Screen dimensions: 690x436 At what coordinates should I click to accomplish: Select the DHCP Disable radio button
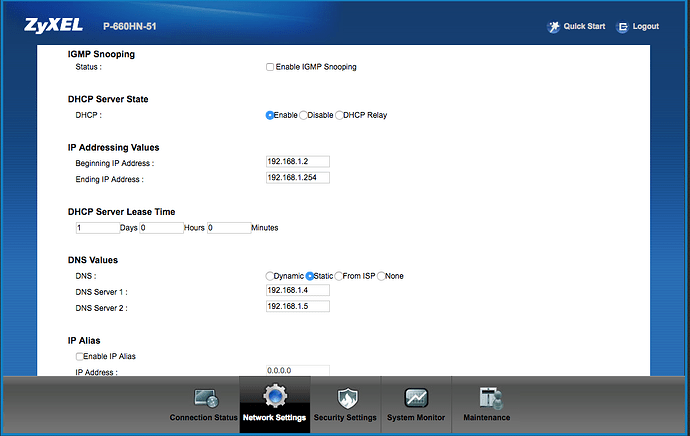[304, 115]
